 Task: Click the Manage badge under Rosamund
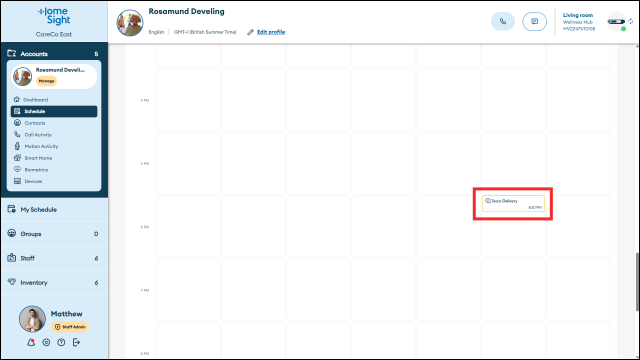[47, 81]
